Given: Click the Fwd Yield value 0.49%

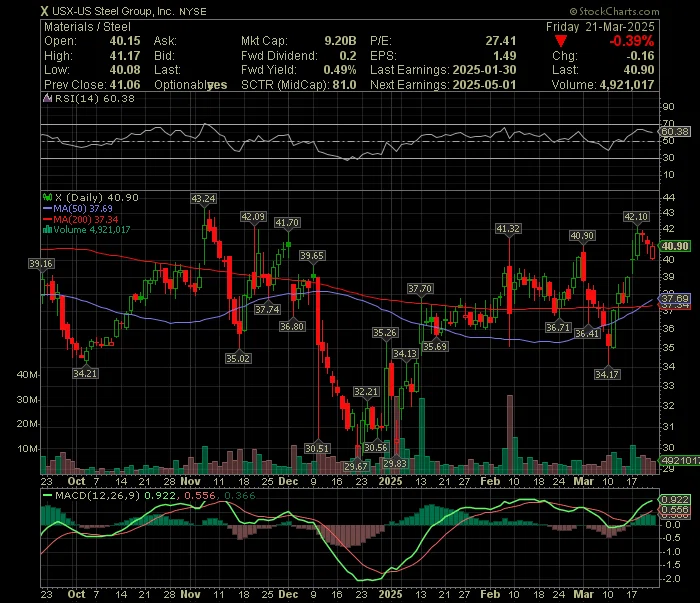Looking at the screenshot, I should tap(340, 70).
